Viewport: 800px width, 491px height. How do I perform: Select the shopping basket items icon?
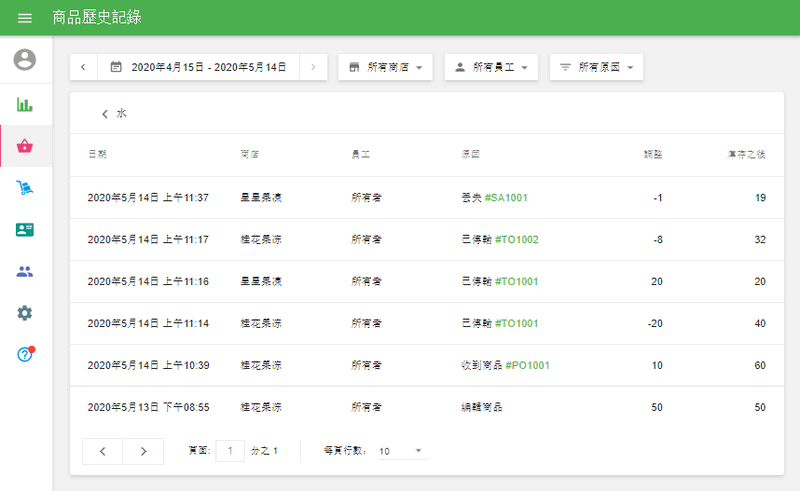pyautogui.click(x=25, y=146)
